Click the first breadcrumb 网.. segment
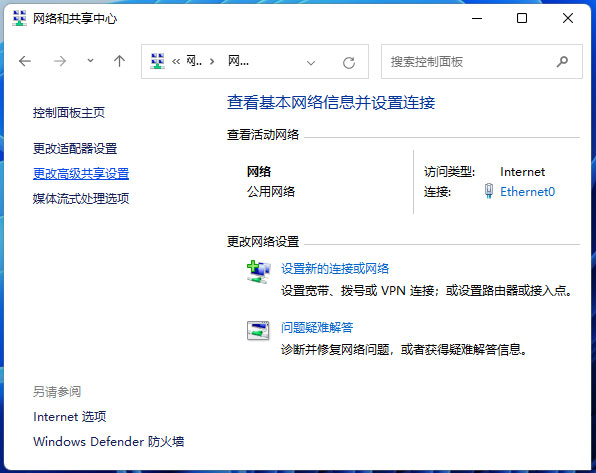The image size is (596, 473). coord(194,61)
